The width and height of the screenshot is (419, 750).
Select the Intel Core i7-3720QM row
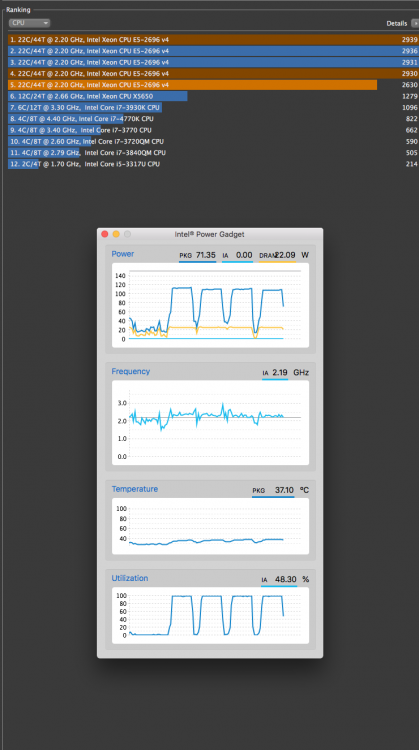213,142
